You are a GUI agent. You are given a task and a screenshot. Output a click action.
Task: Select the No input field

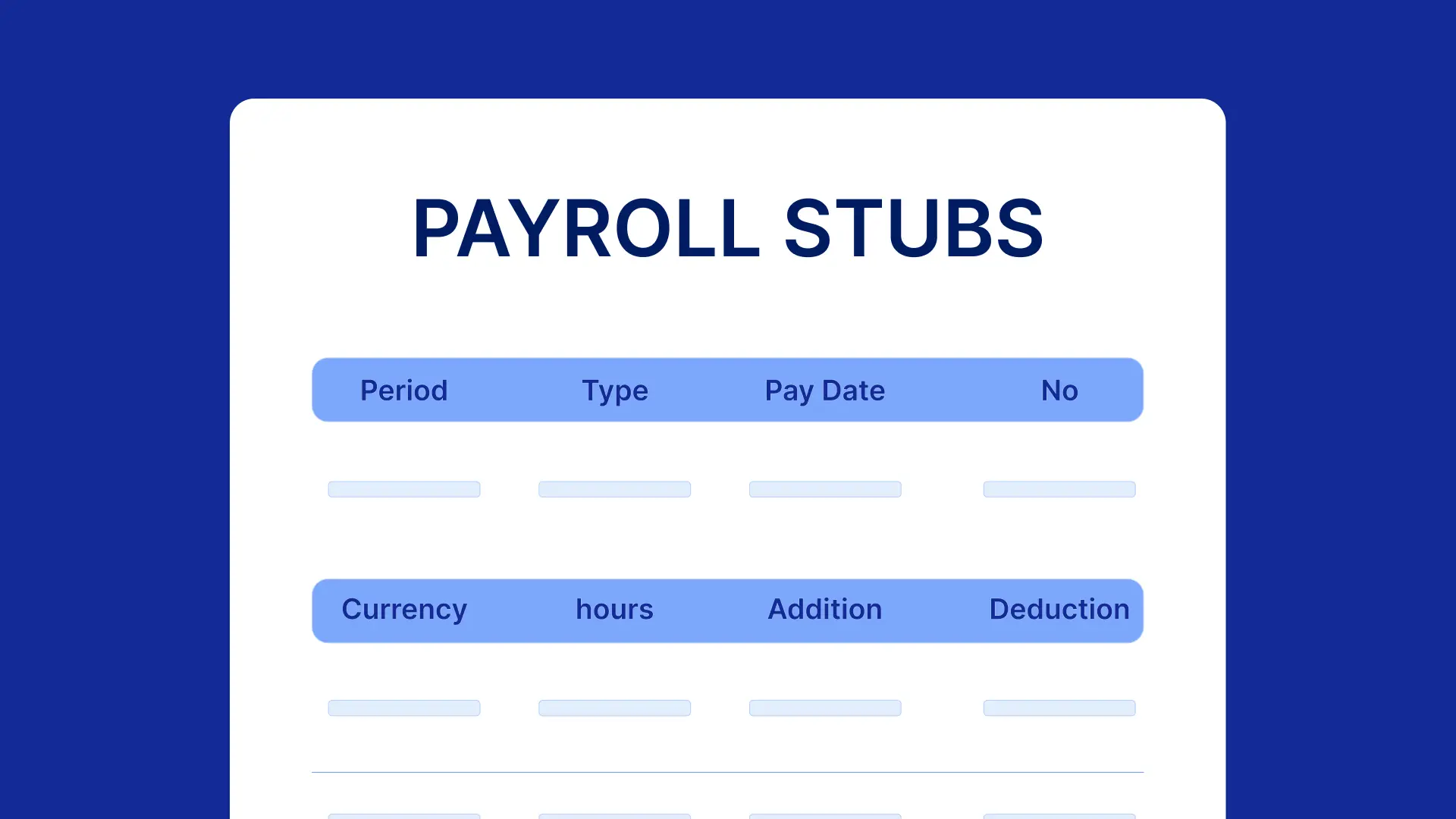pos(1059,488)
